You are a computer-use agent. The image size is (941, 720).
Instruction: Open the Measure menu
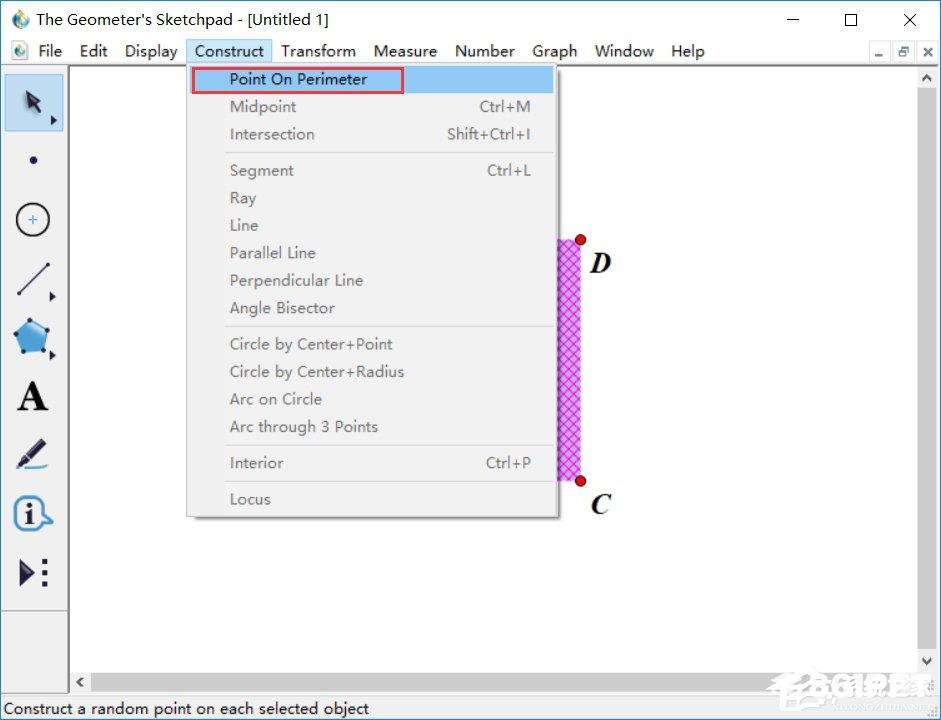tap(405, 51)
